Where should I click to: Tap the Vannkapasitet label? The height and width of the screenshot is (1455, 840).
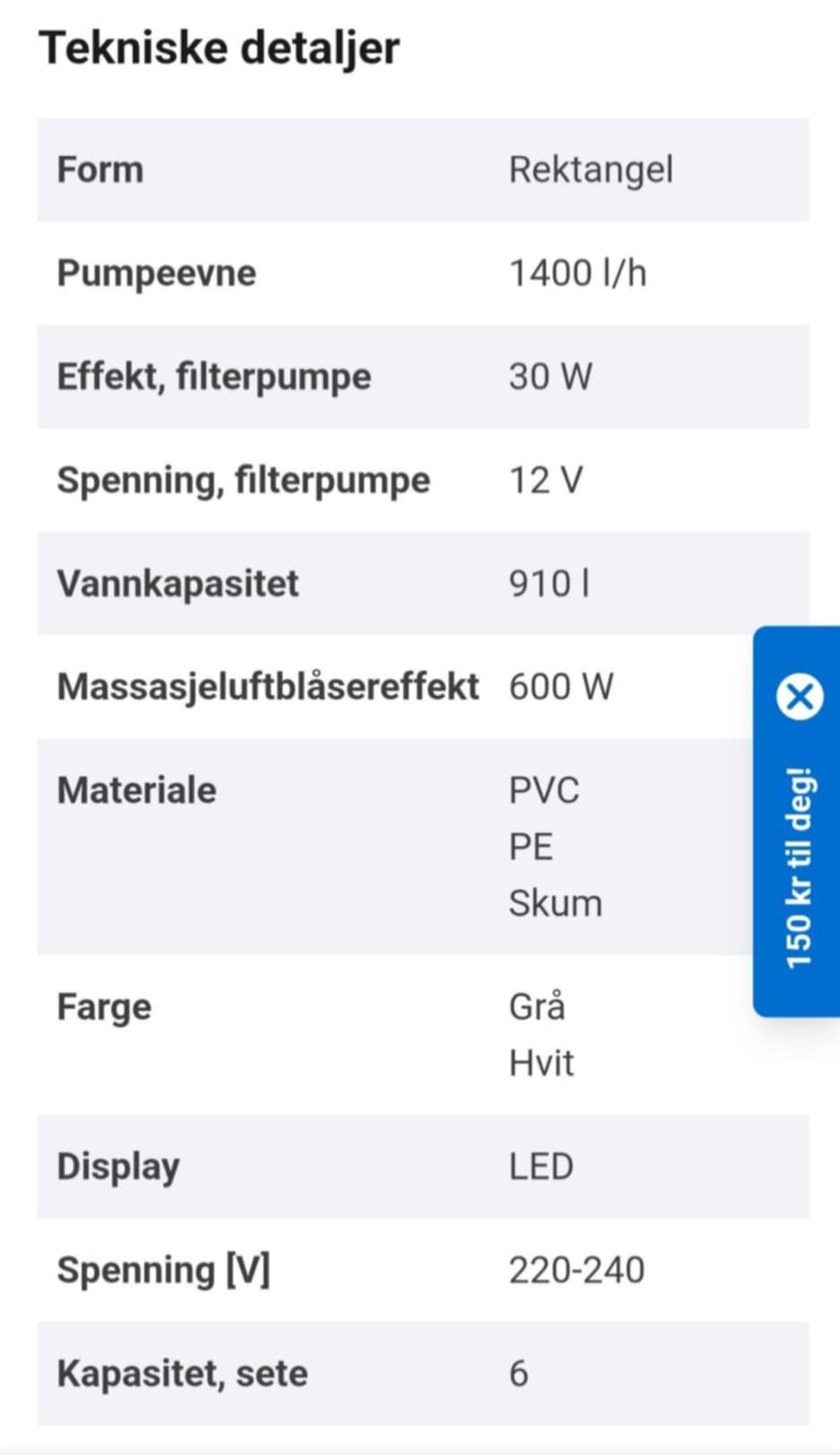pyautogui.click(x=178, y=584)
